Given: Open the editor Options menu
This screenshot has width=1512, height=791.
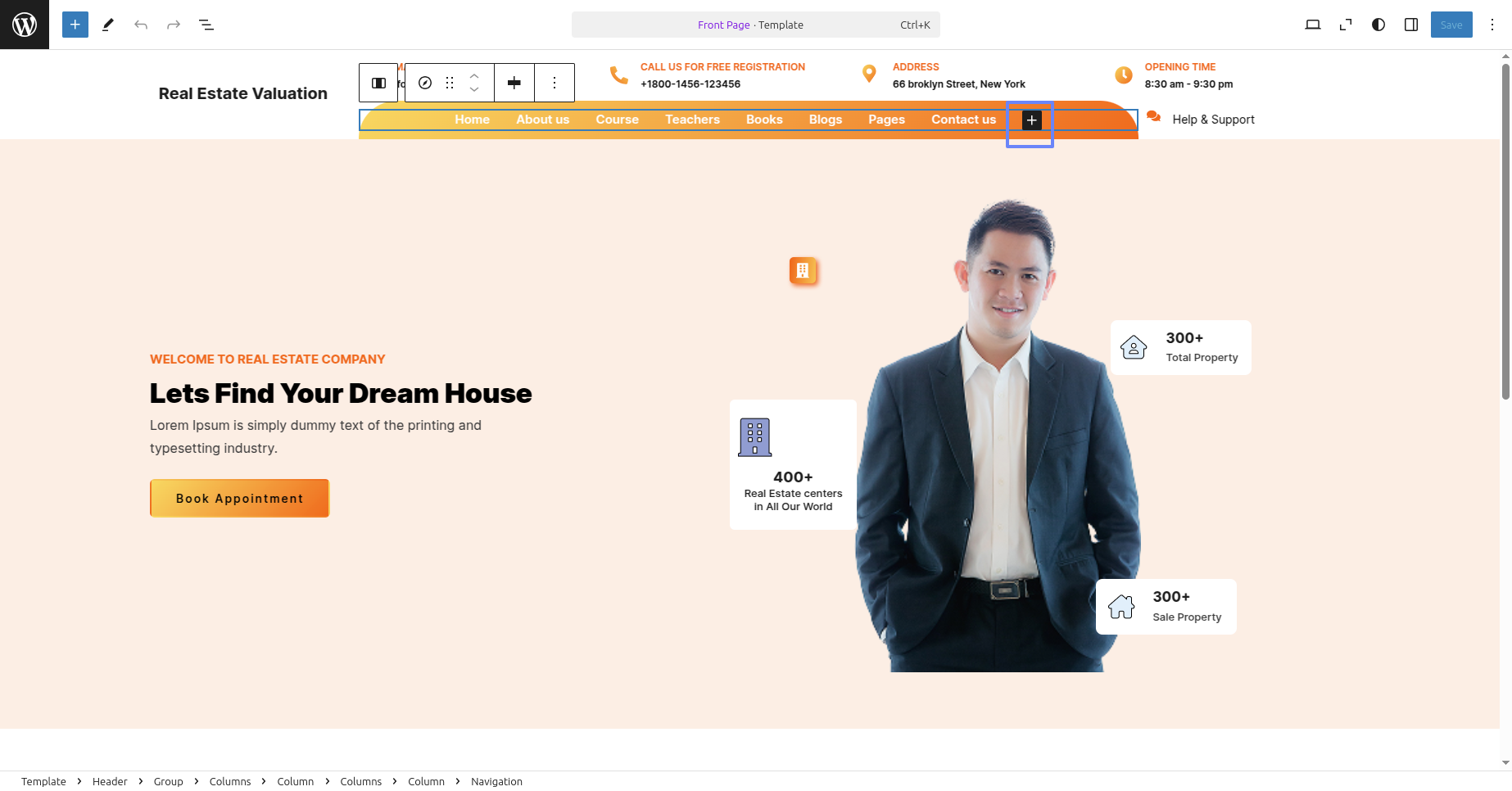Looking at the screenshot, I should tap(1492, 25).
